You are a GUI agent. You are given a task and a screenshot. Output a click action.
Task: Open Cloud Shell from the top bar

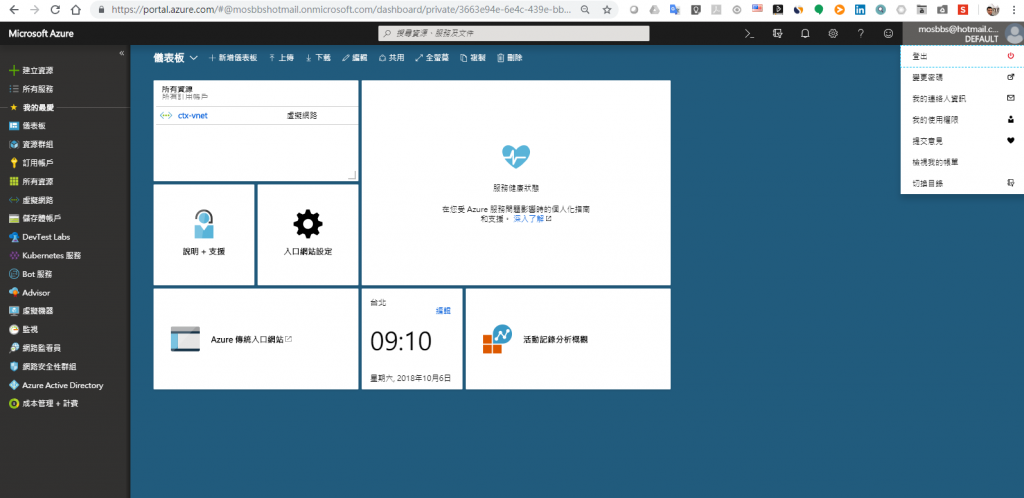point(750,34)
